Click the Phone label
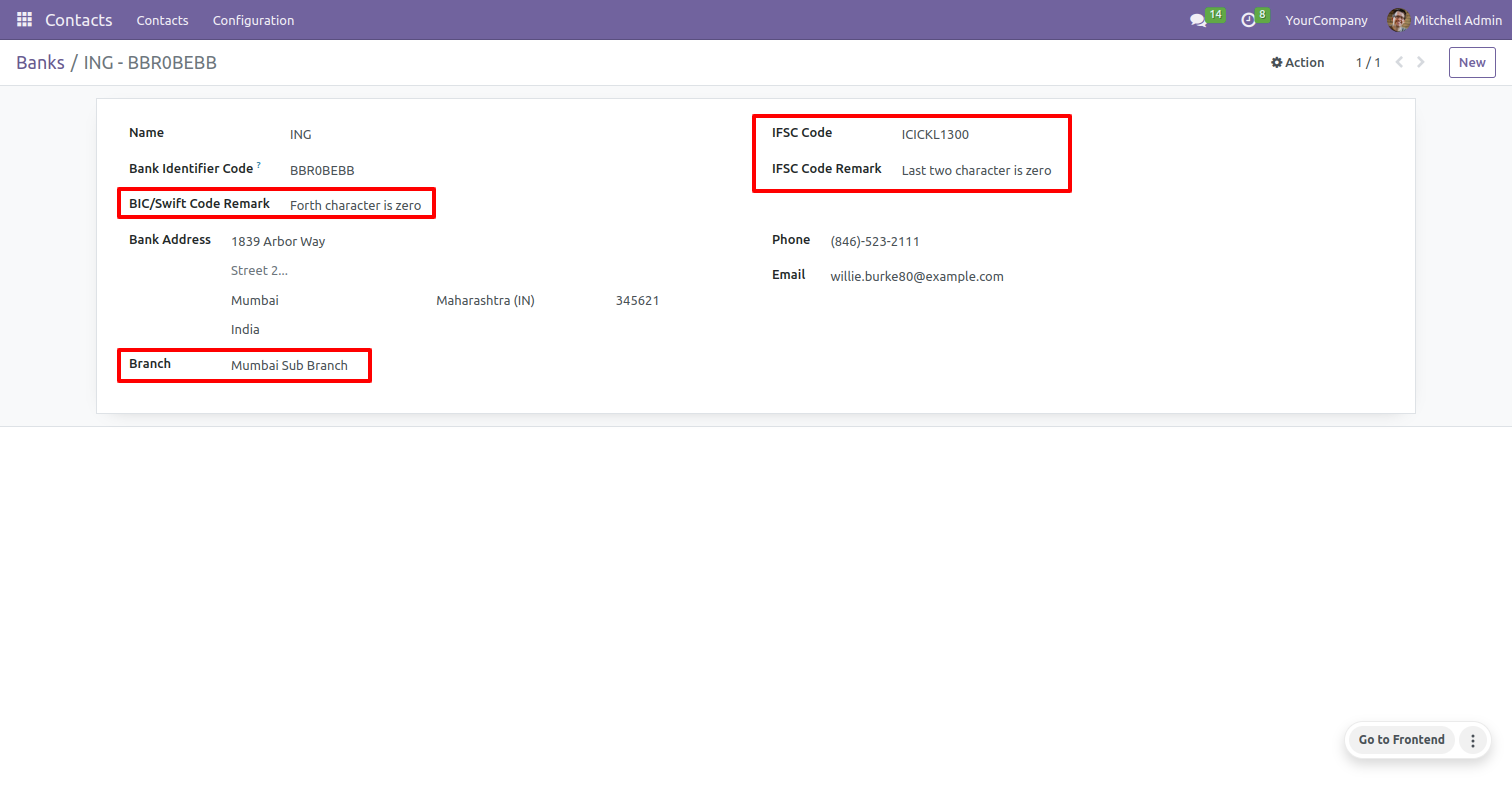Image resolution: width=1512 pixels, height=804 pixels. point(791,239)
